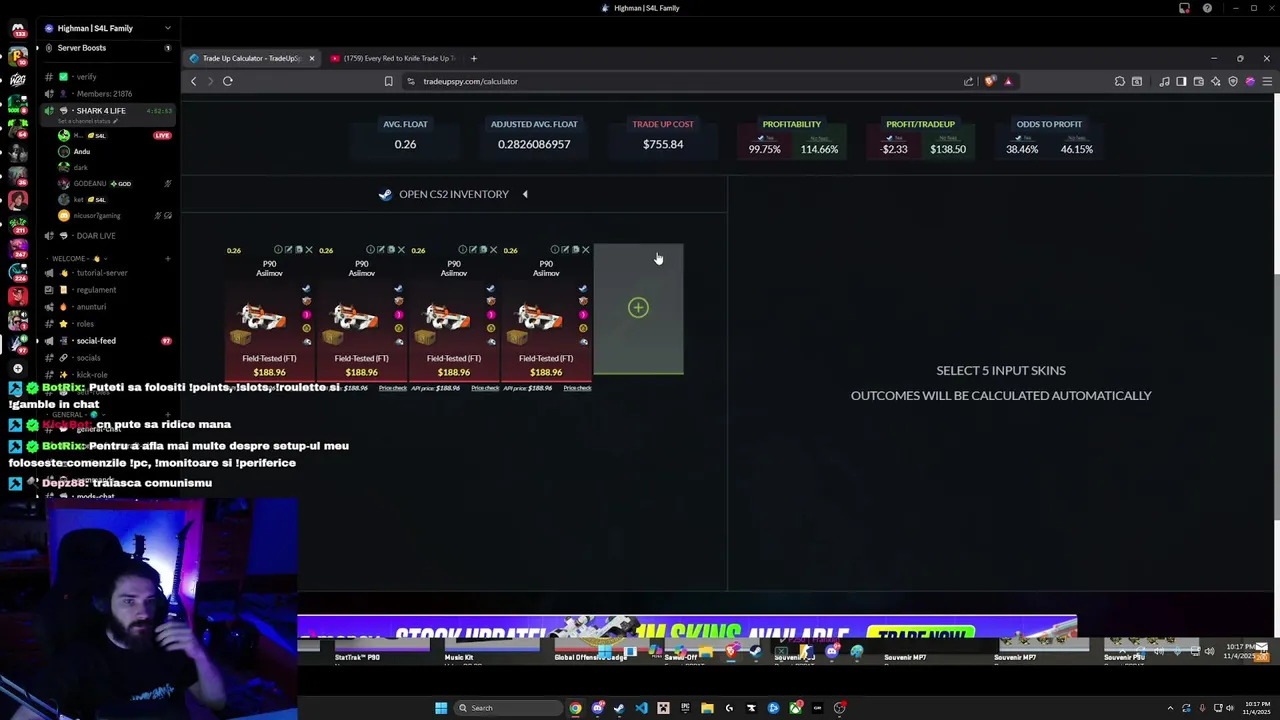Screen dimensions: 1280x720
Task: Open a new browser tab
Action: click(x=473, y=58)
